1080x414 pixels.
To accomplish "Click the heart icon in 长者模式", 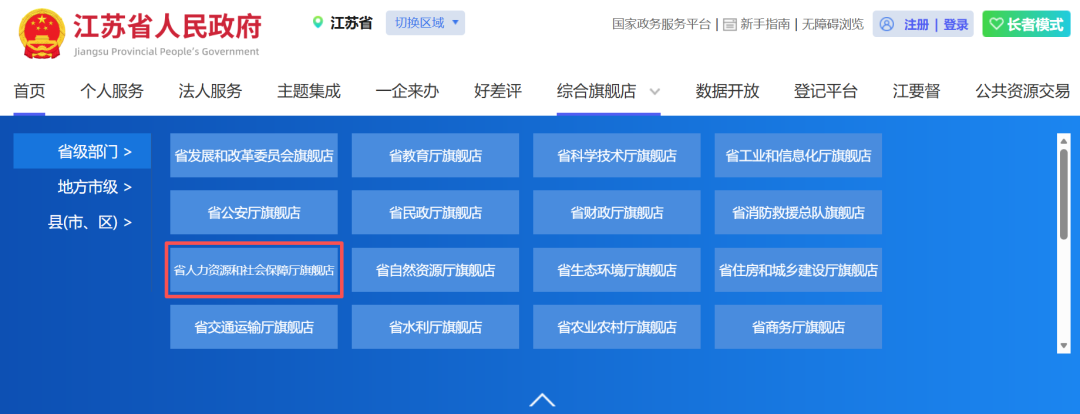I will coord(996,24).
